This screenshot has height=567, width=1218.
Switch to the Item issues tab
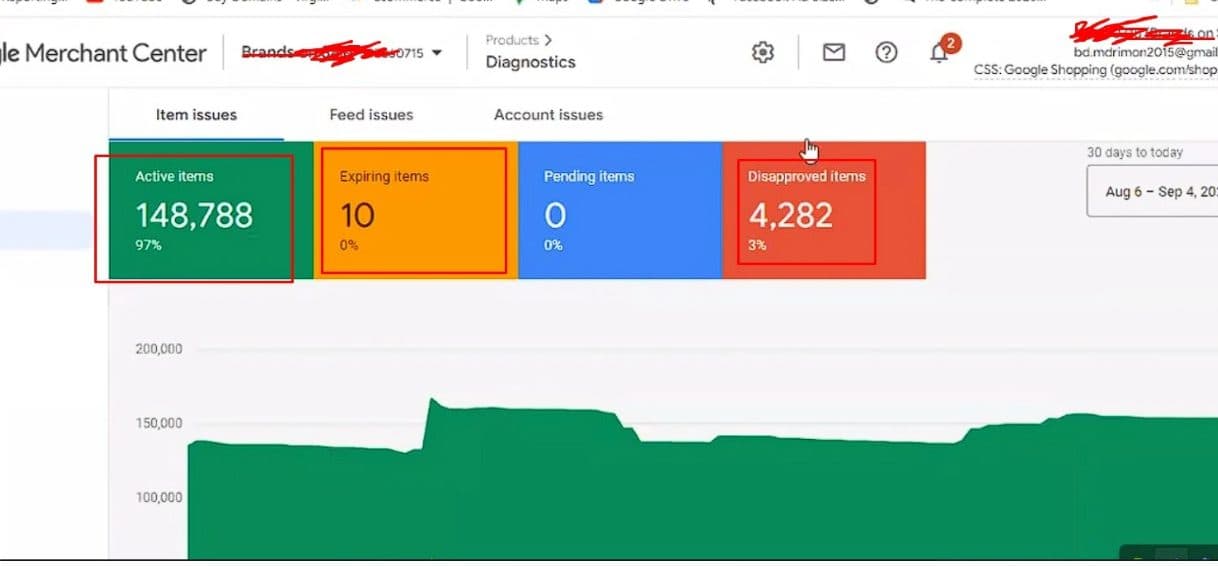(196, 114)
